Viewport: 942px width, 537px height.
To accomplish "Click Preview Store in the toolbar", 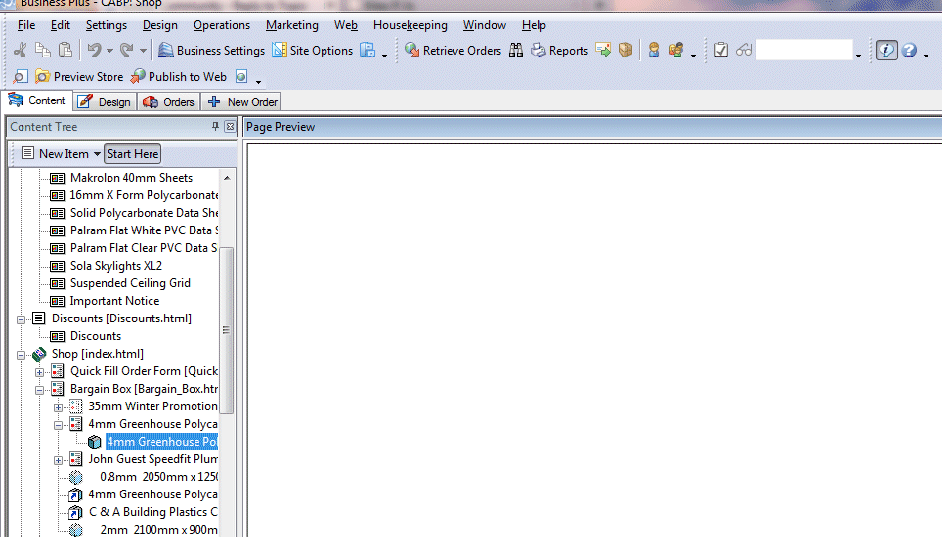I will coord(79,77).
